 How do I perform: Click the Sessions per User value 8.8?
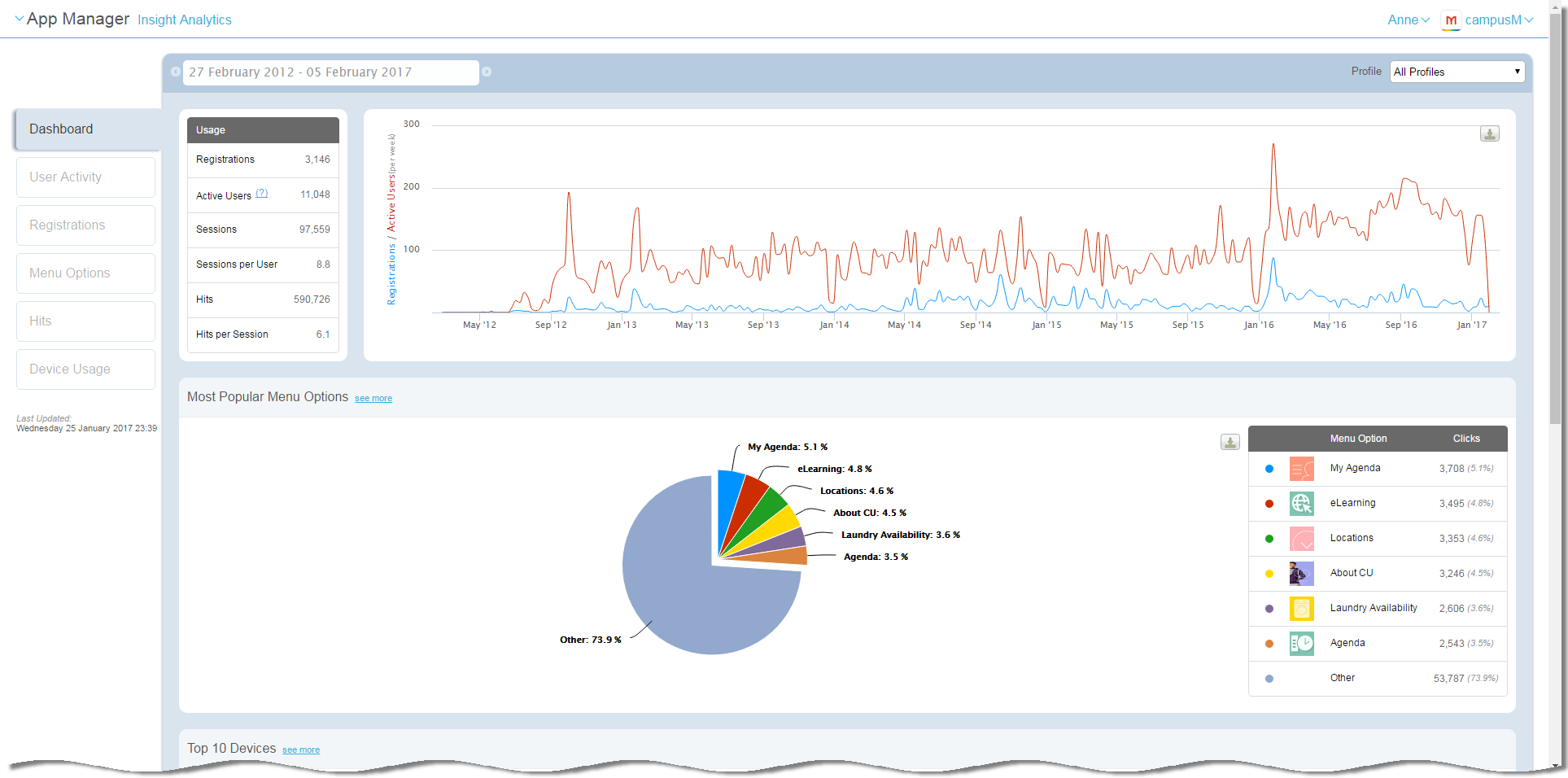(x=323, y=264)
